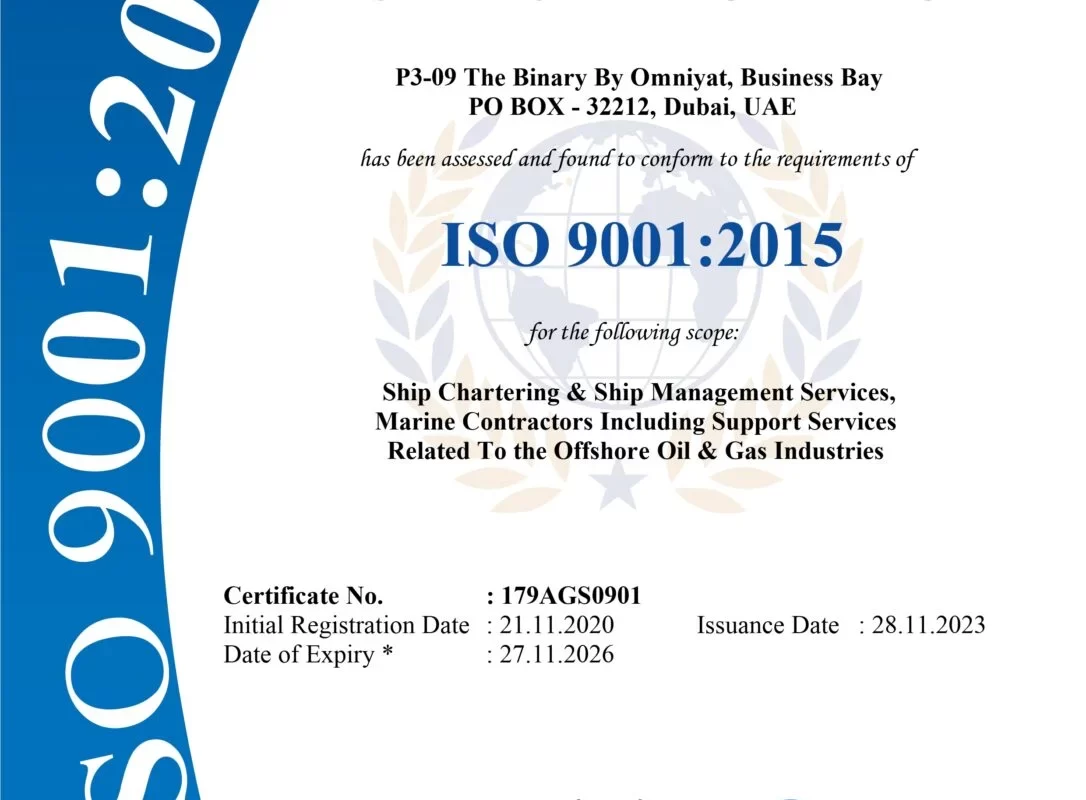Click the 'Certificate No.' label
Screen dimensions: 1086x800
pos(303,596)
